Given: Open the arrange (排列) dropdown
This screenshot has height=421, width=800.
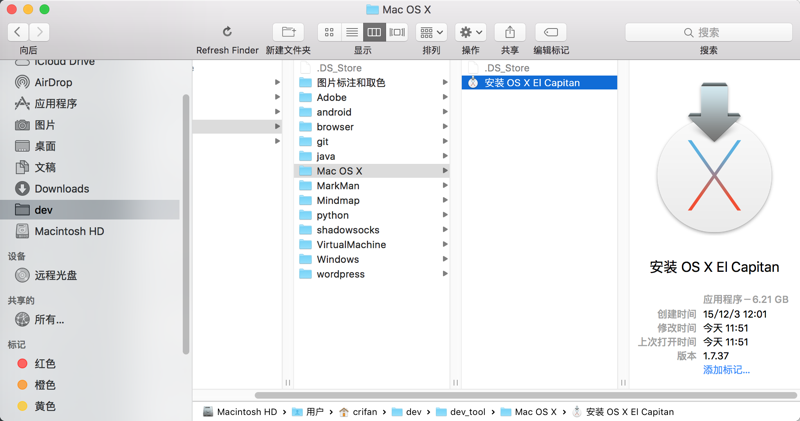Looking at the screenshot, I should point(432,32).
